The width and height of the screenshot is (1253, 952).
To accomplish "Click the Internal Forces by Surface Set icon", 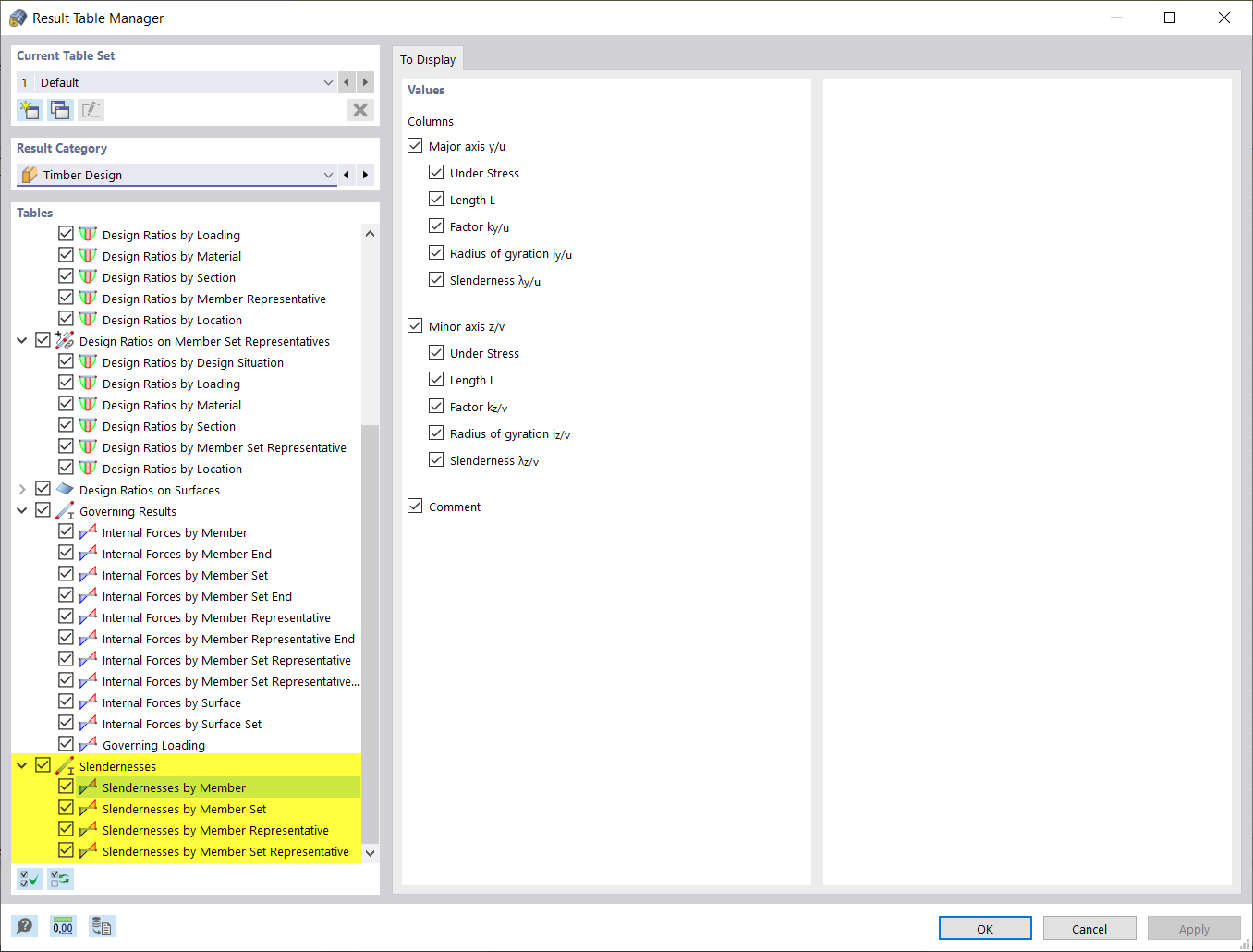I will pyautogui.click(x=88, y=723).
